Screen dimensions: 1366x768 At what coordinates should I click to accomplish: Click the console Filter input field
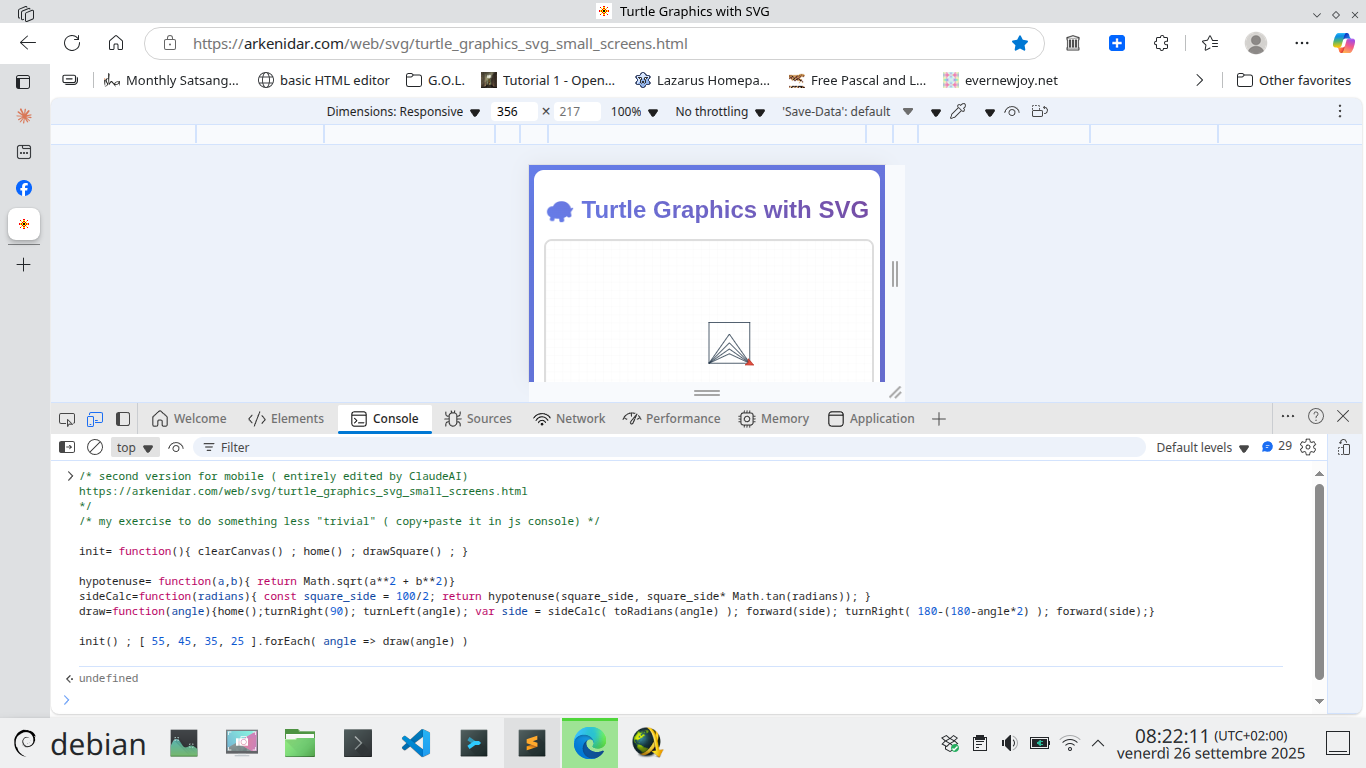coord(680,447)
